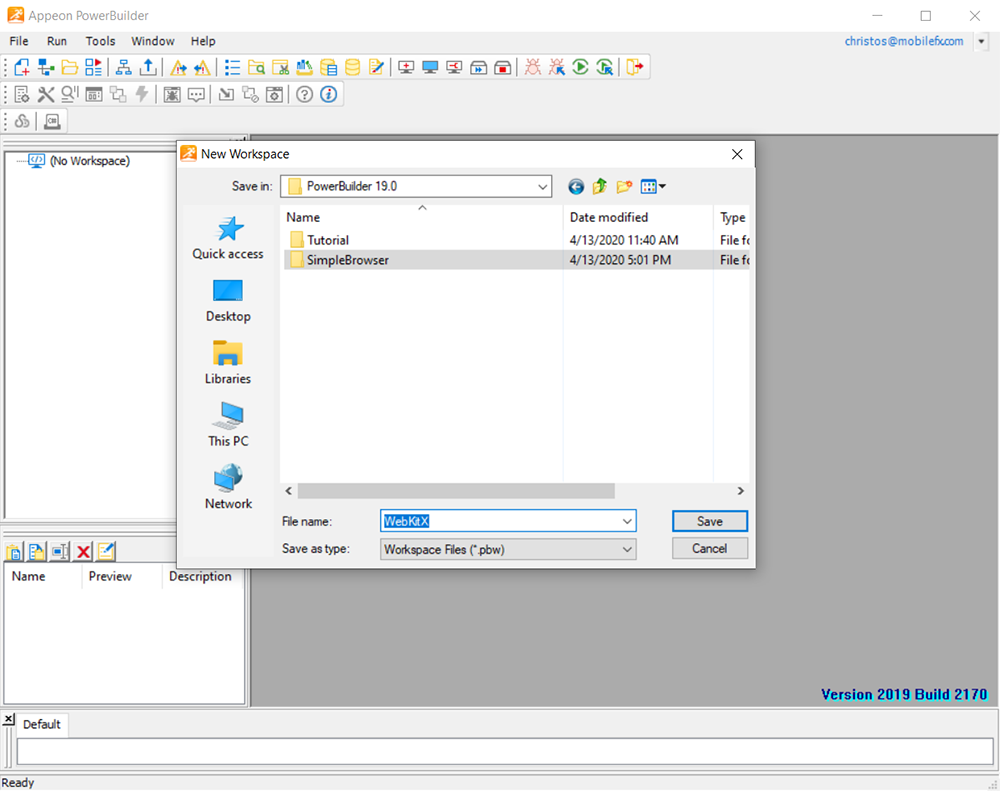Open This PC in the places sidebar
This screenshot has height=791, width=1000.
pos(228,425)
